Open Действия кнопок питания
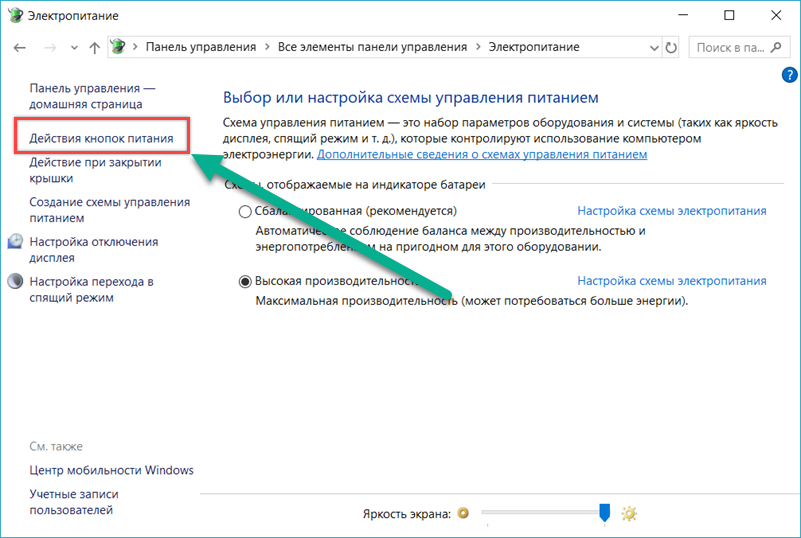801x538 pixels. 101,138
